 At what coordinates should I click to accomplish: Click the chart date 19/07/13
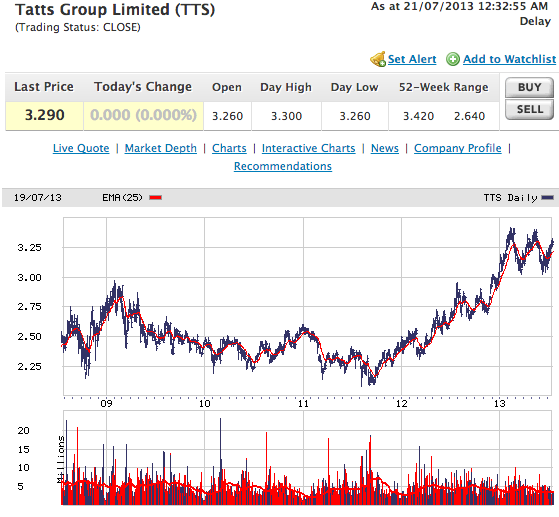[38, 198]
